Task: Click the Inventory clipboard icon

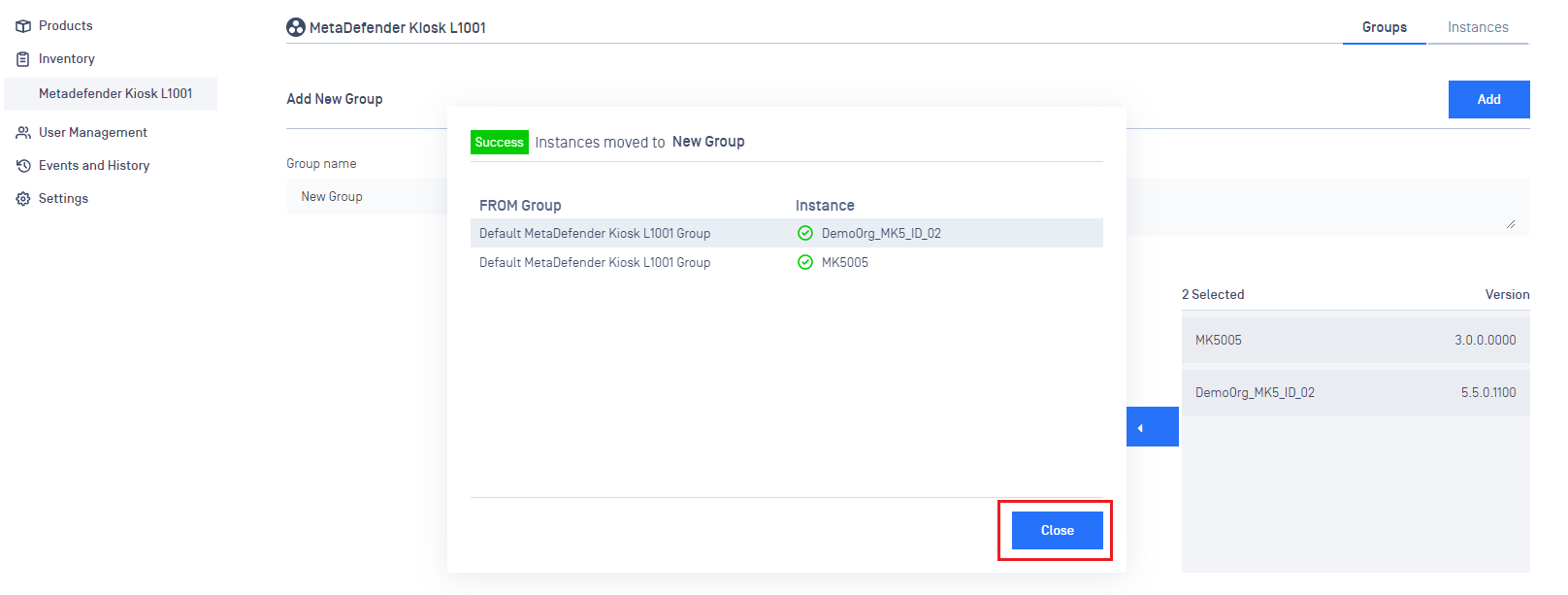Action: pyautogui.click(x=23, y=59)
